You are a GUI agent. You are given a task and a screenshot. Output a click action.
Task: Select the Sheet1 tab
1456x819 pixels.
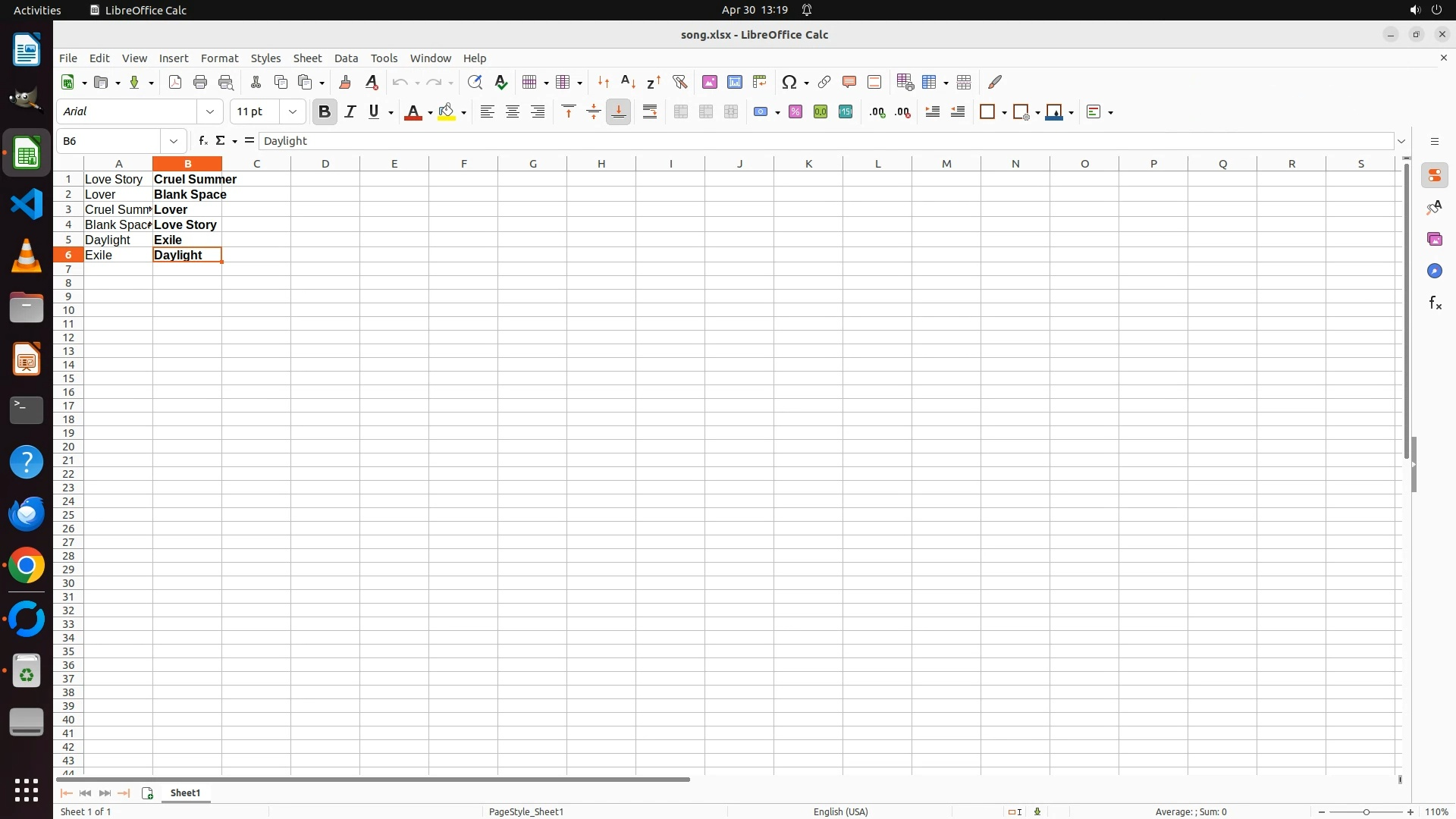coord(185,793)
